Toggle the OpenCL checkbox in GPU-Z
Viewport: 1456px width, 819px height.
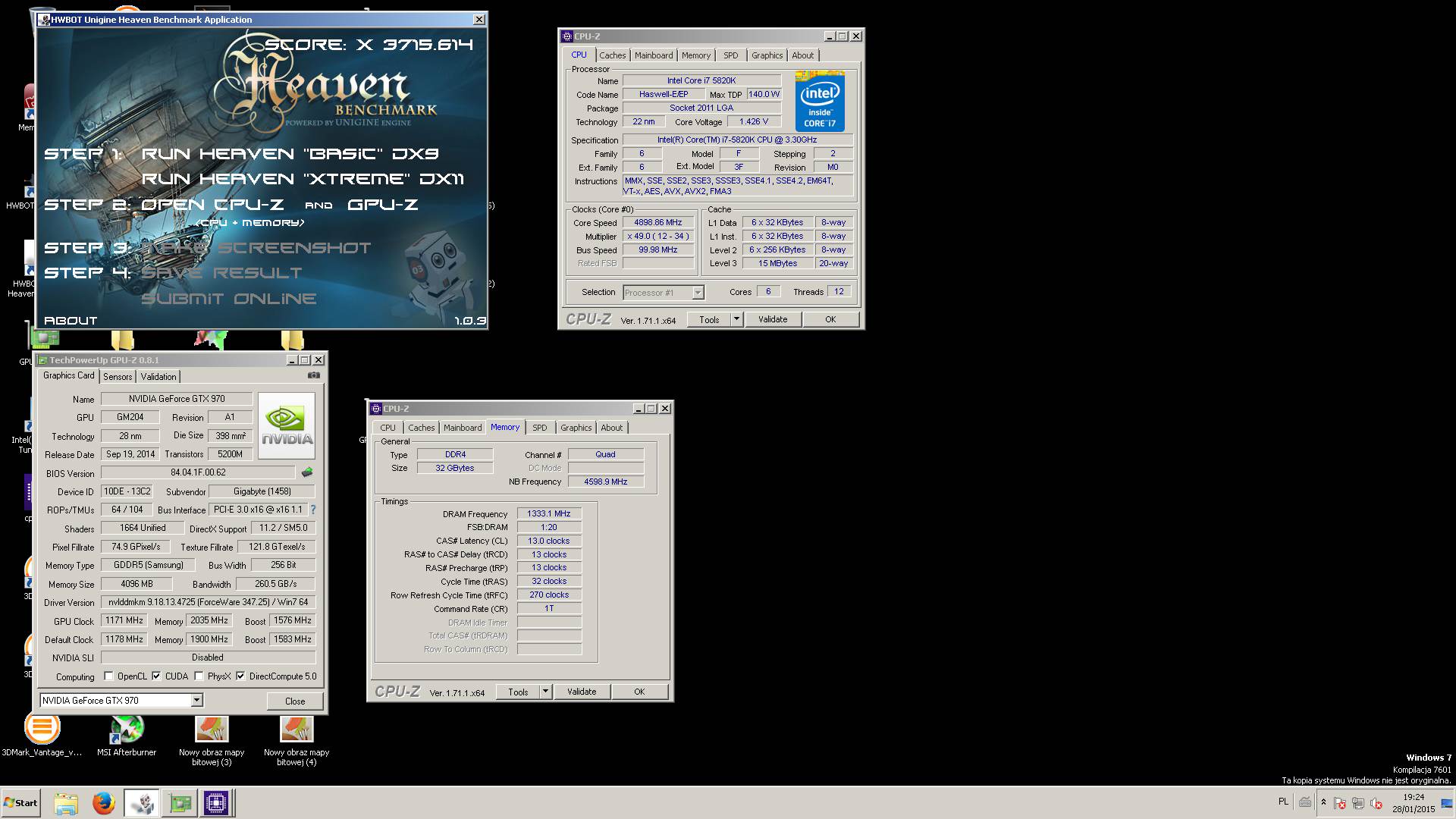pos(108,676)
